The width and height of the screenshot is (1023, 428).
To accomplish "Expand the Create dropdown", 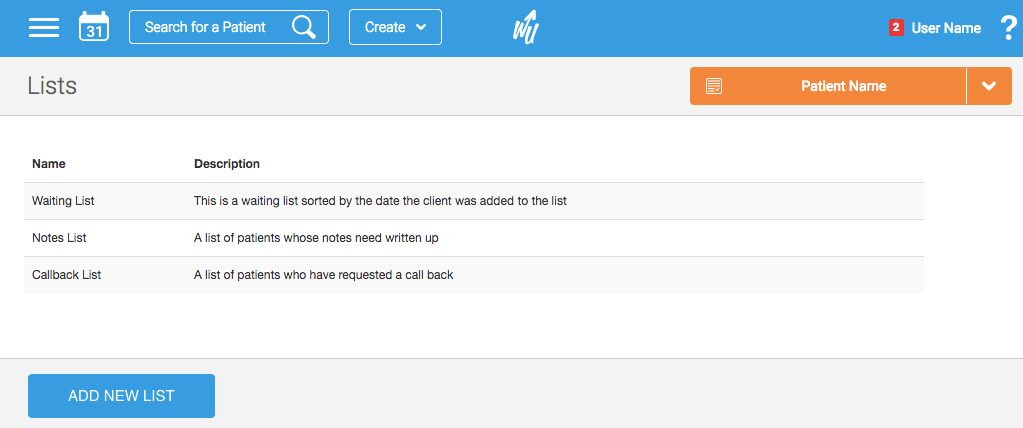I will pyautogui.click(x=395, y=27).
